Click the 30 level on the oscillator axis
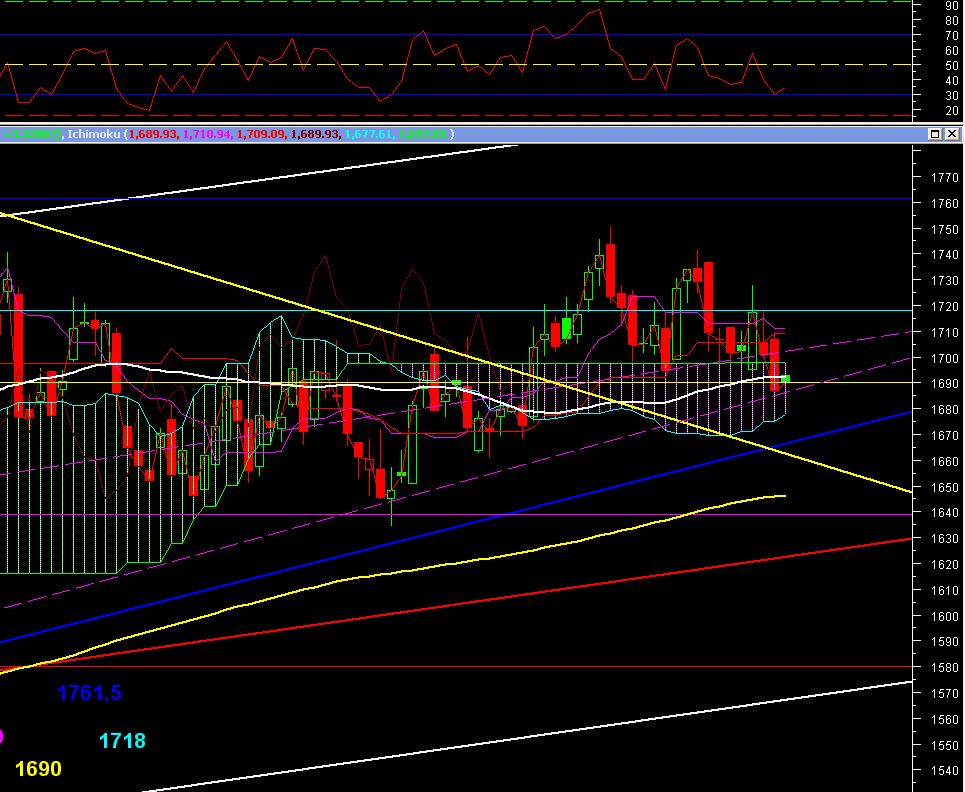 pyautogui.click(x=951, y=96)
